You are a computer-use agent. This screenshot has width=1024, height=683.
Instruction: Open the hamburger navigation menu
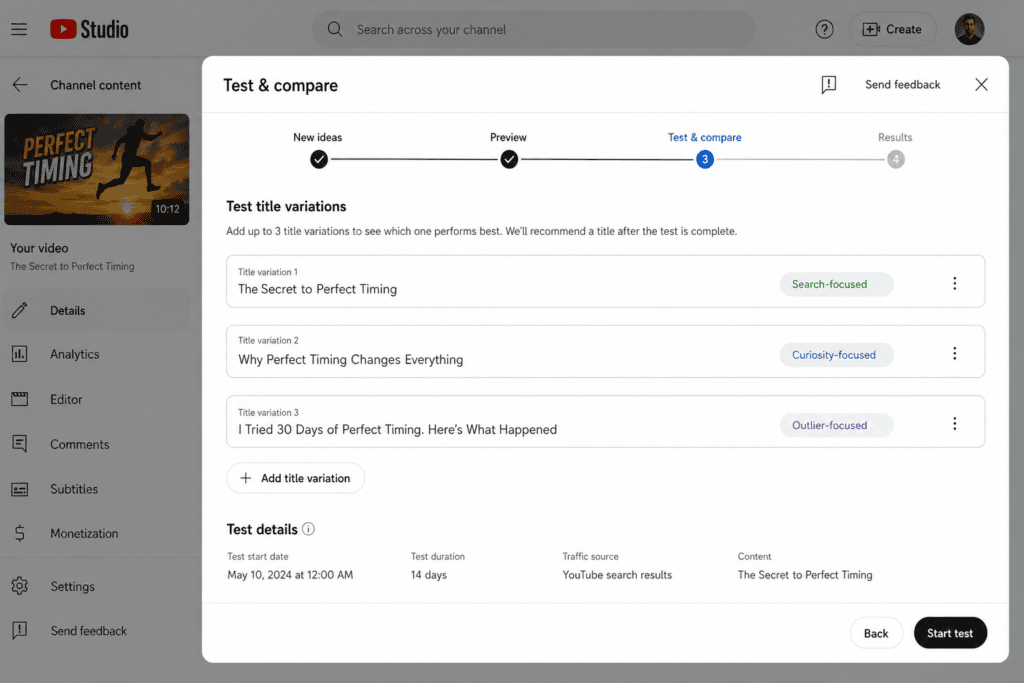19,29
